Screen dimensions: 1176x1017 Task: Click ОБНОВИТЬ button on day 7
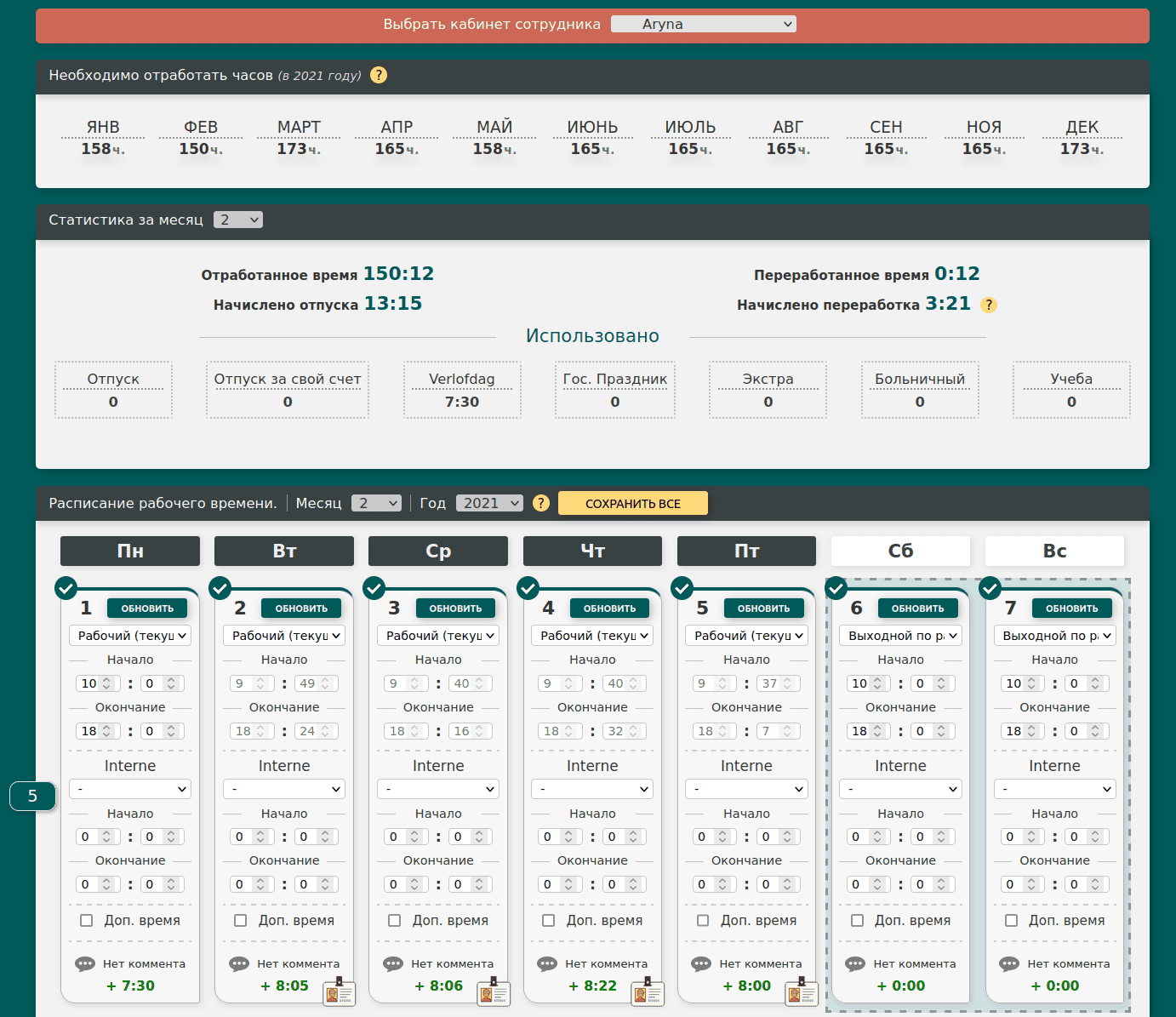click(1071, 608)
